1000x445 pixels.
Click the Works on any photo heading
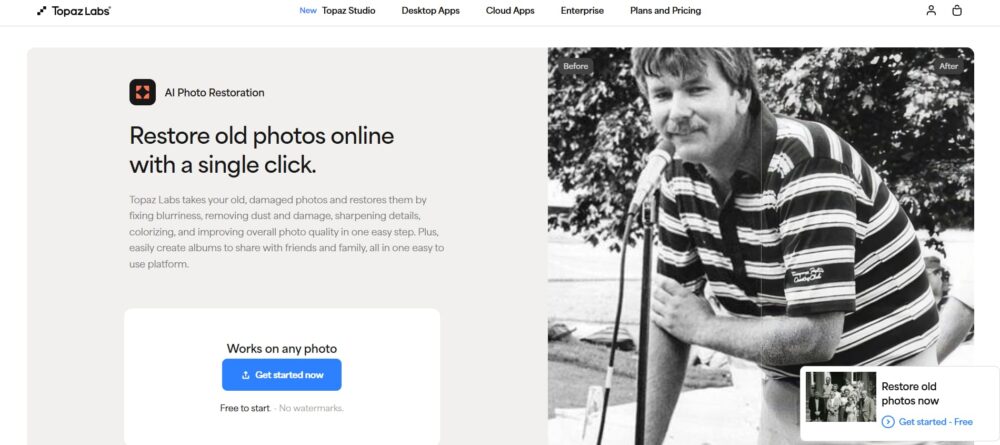[282, 349]
